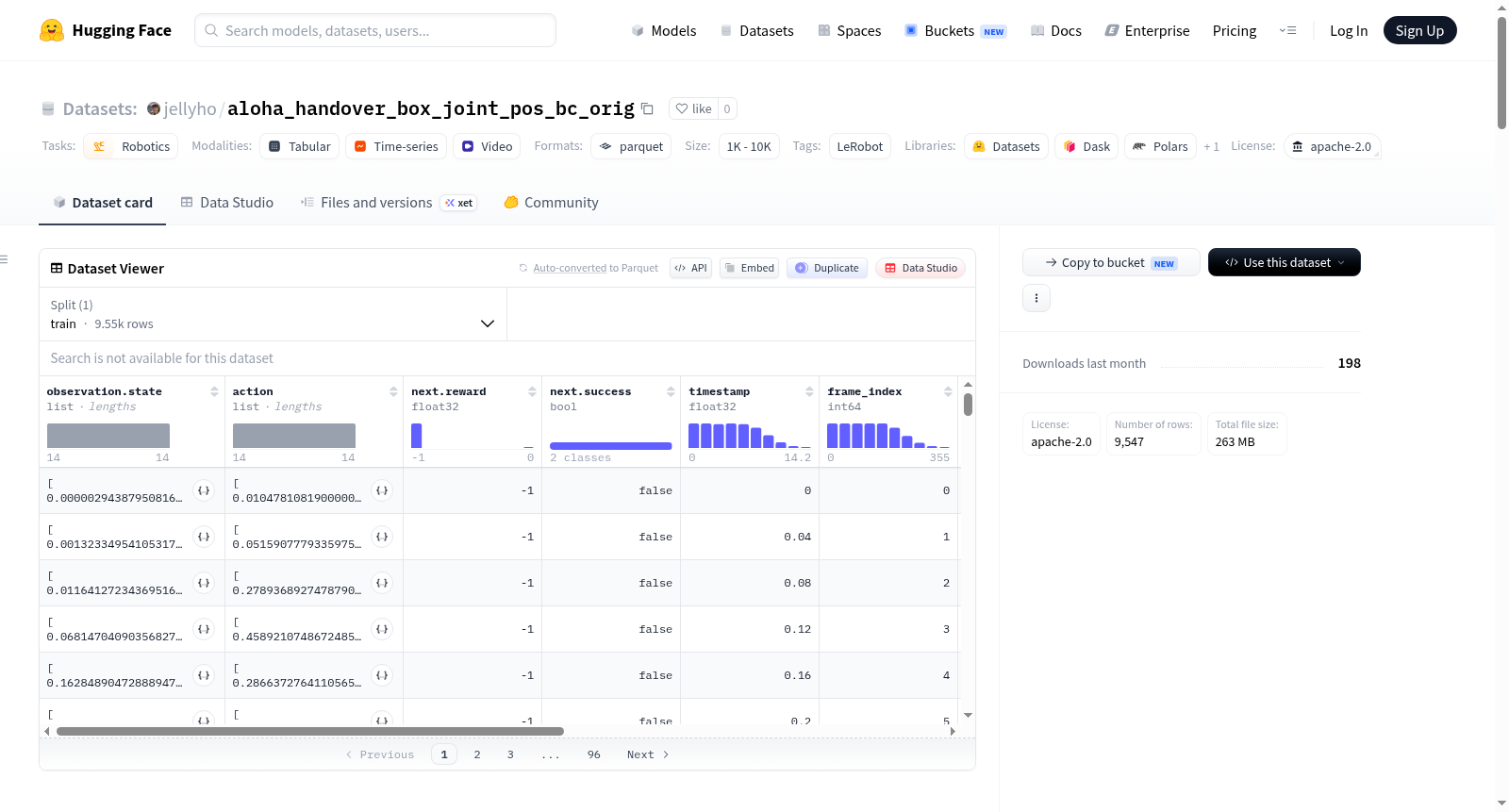This screenshot has height=812, width=1509.
Task: Click the Log In link
Action: click(x=1349, y=30)
